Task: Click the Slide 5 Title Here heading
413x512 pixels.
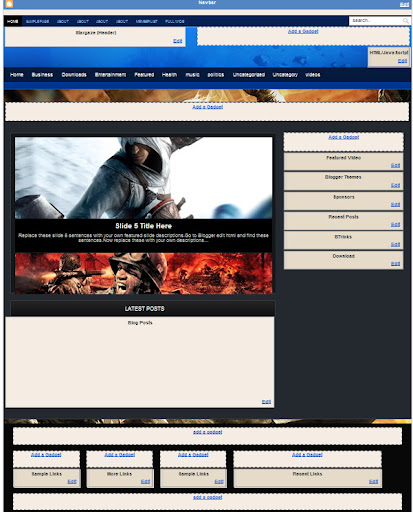Action: click(143, 226)
